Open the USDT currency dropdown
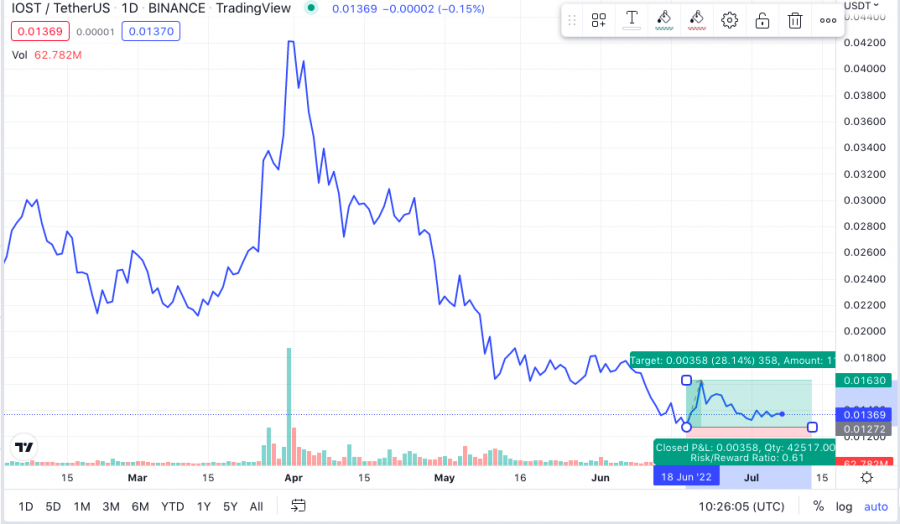The image size is (900, 524). click(x=862, y=6)
